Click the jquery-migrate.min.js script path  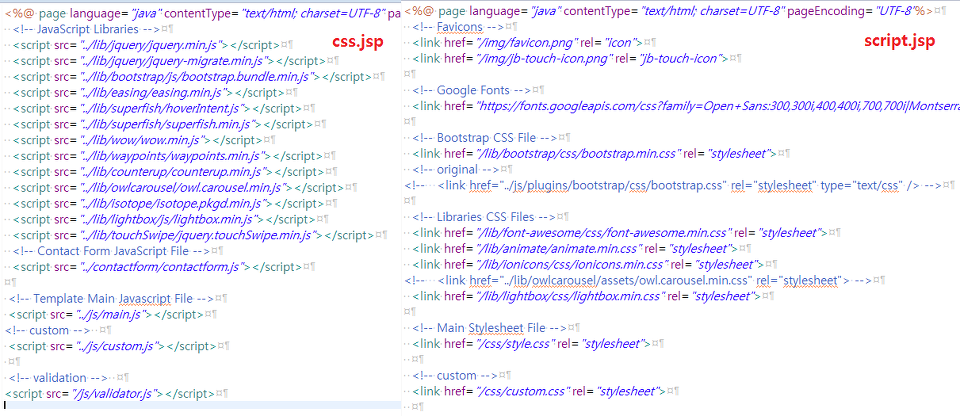tap(176, 61)
